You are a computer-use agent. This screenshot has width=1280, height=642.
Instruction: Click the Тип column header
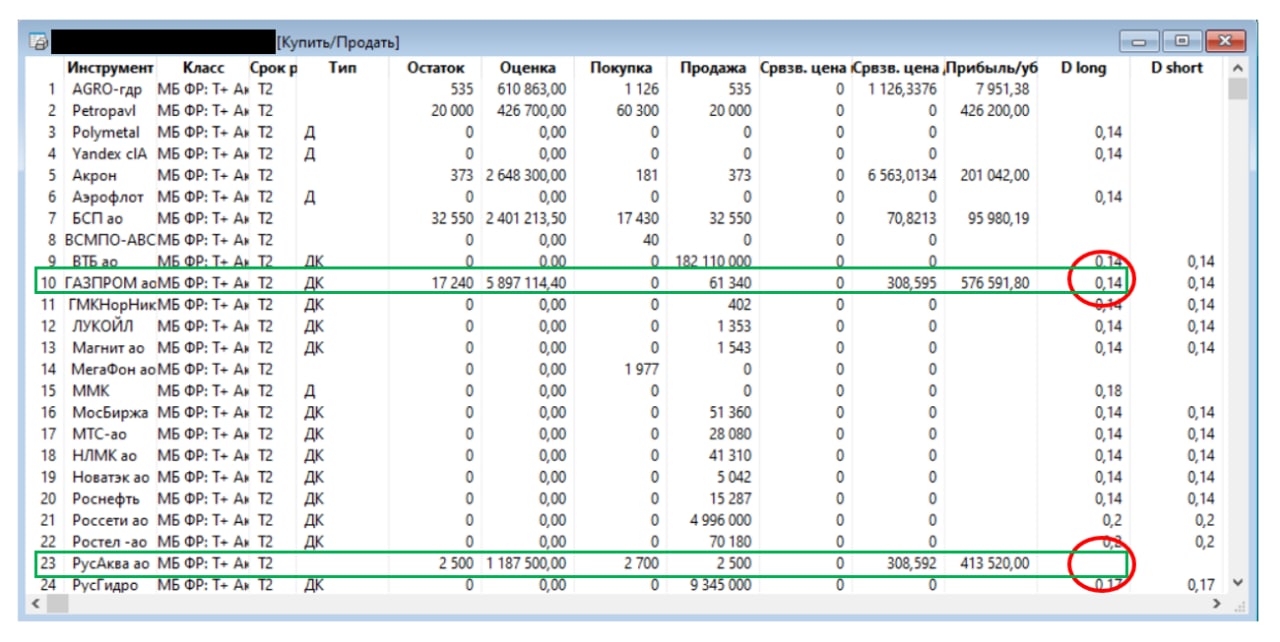[x=342, y=68]
